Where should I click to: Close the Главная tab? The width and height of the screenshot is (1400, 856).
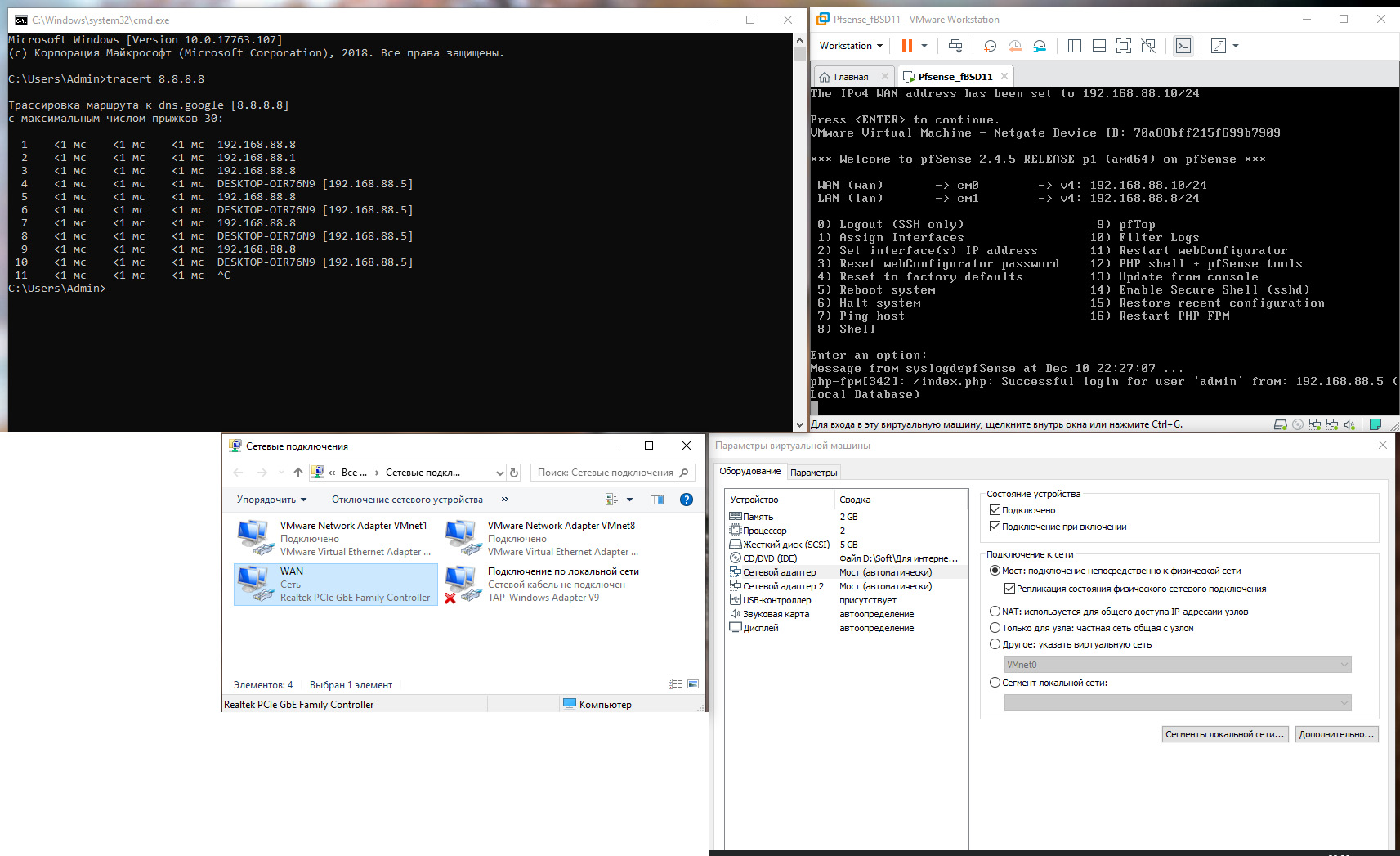tap(885, 76)
